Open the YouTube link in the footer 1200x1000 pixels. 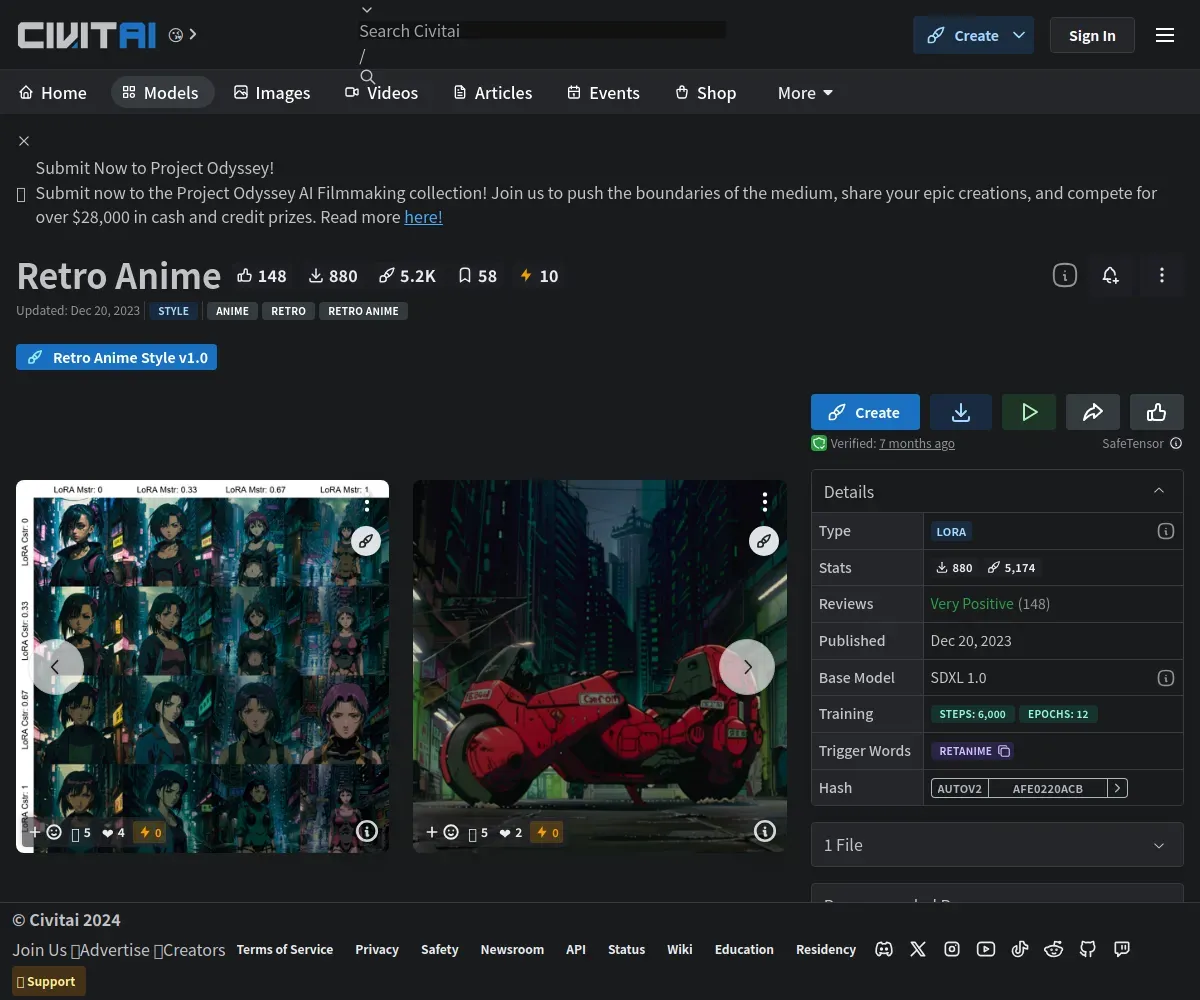(986, 949)
